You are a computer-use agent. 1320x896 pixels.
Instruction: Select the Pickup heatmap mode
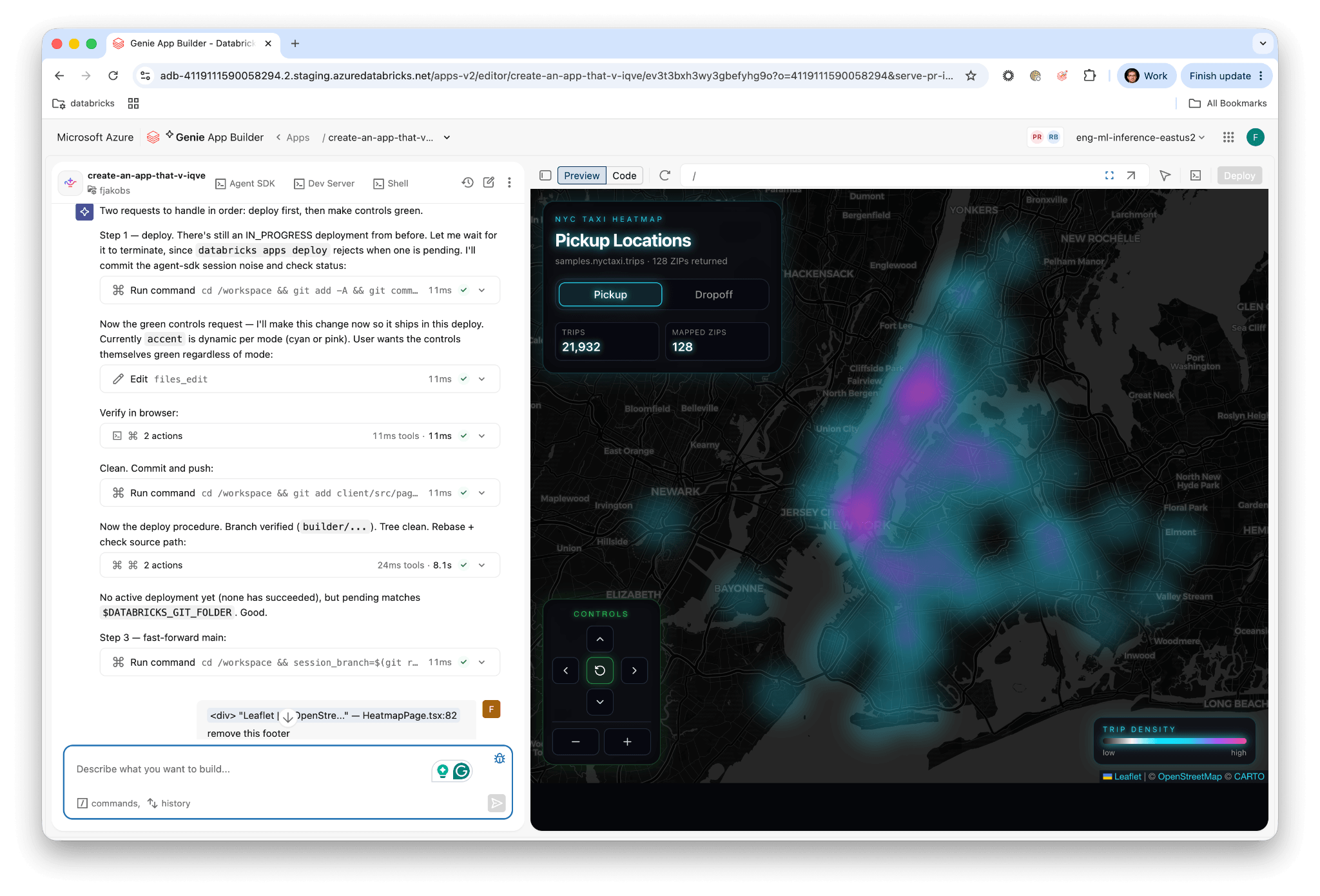[x=610, y=295]
